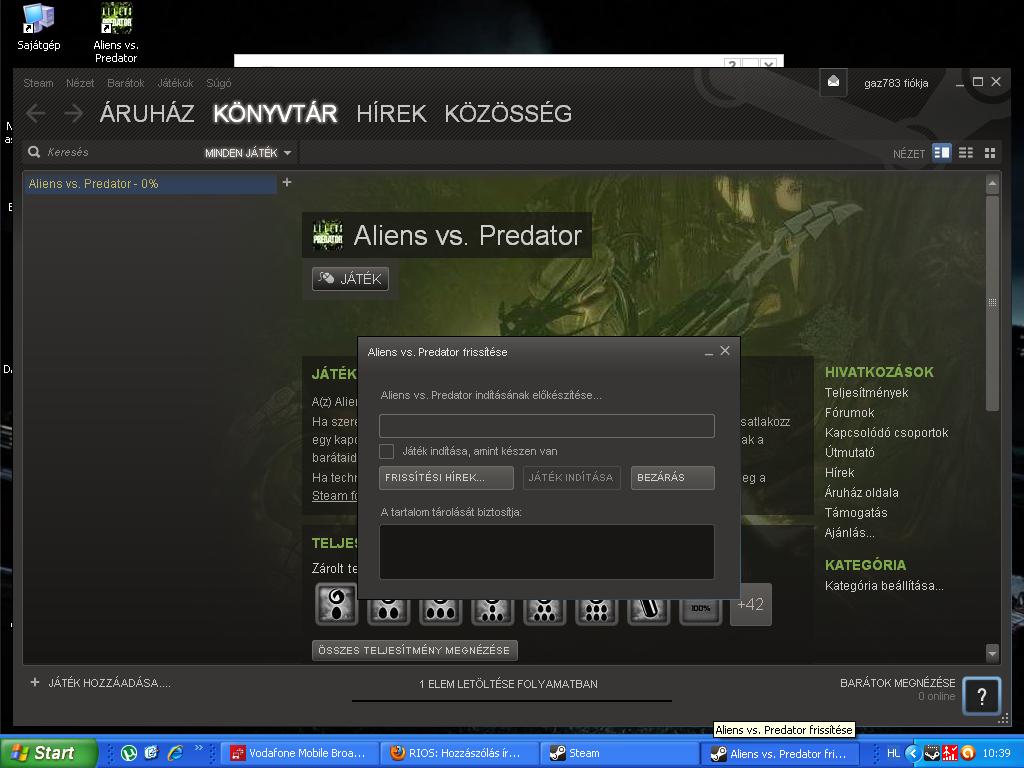Click FRISSÍTÉSI HÍREK... button
The width and height of the screenshot is (1024, 768).
[446, 477]
